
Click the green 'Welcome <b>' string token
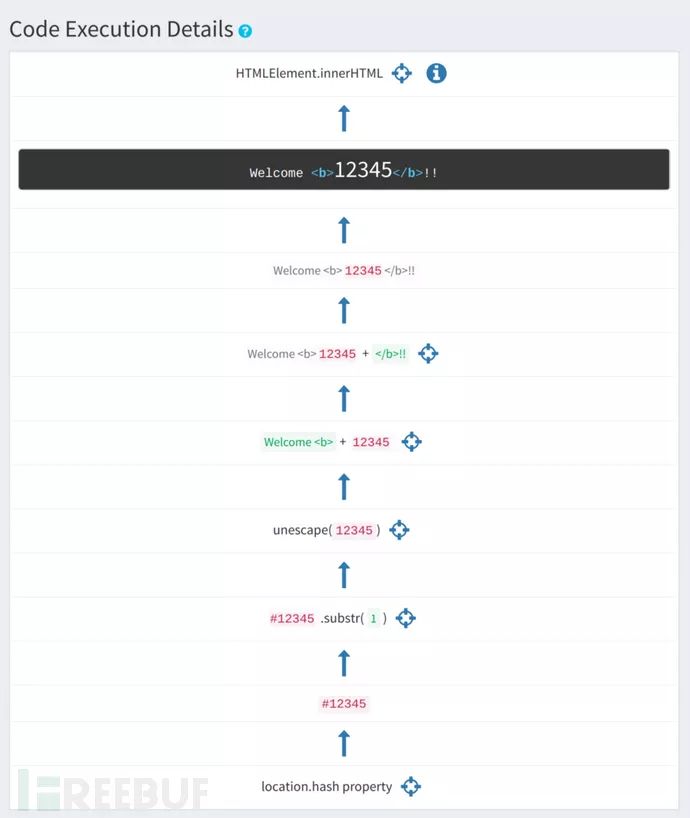pyautogui.click(x=298, y=442)
